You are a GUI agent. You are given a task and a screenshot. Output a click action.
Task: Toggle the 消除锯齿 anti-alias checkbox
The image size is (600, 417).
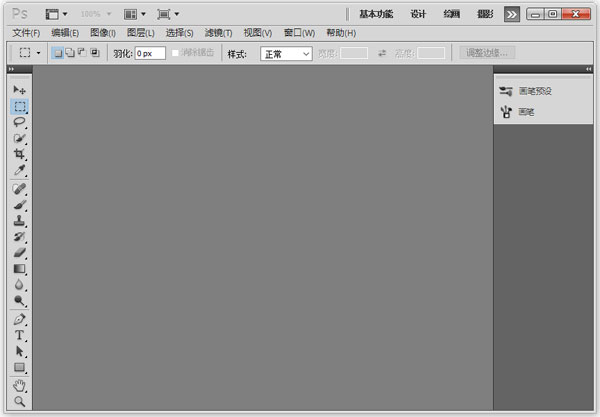point(176,53)
